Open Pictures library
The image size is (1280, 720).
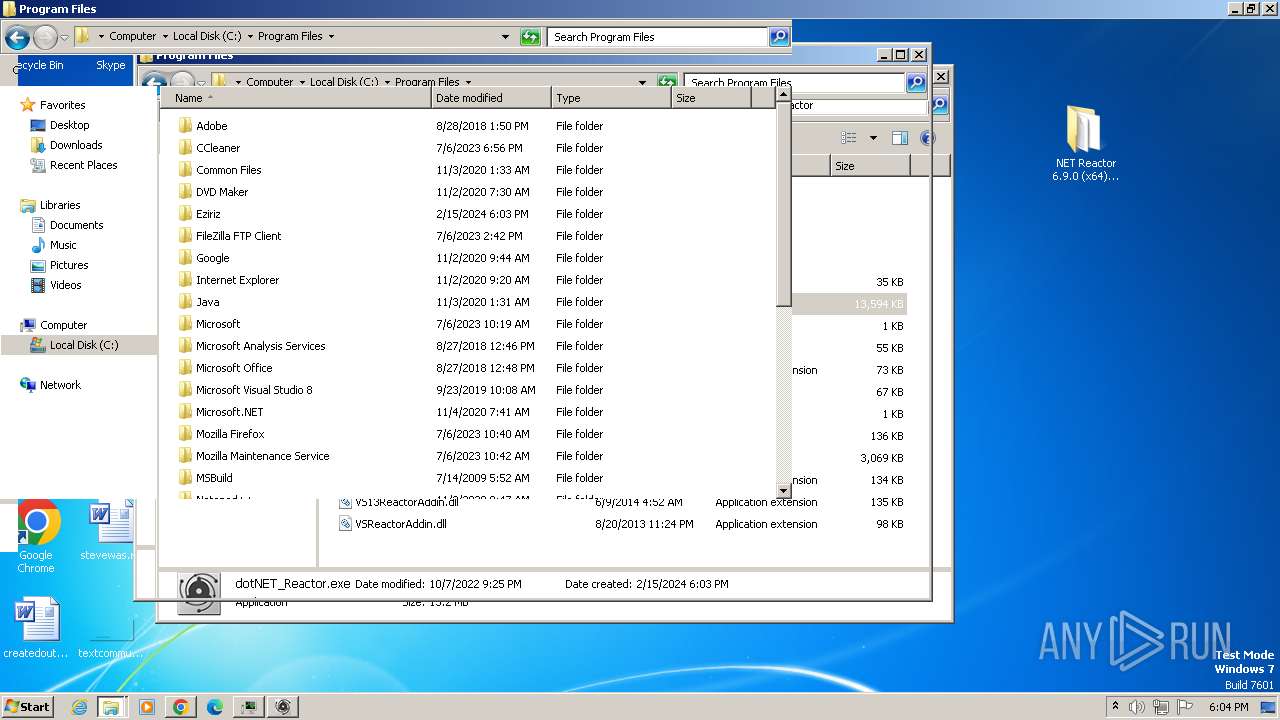[69, 265]
